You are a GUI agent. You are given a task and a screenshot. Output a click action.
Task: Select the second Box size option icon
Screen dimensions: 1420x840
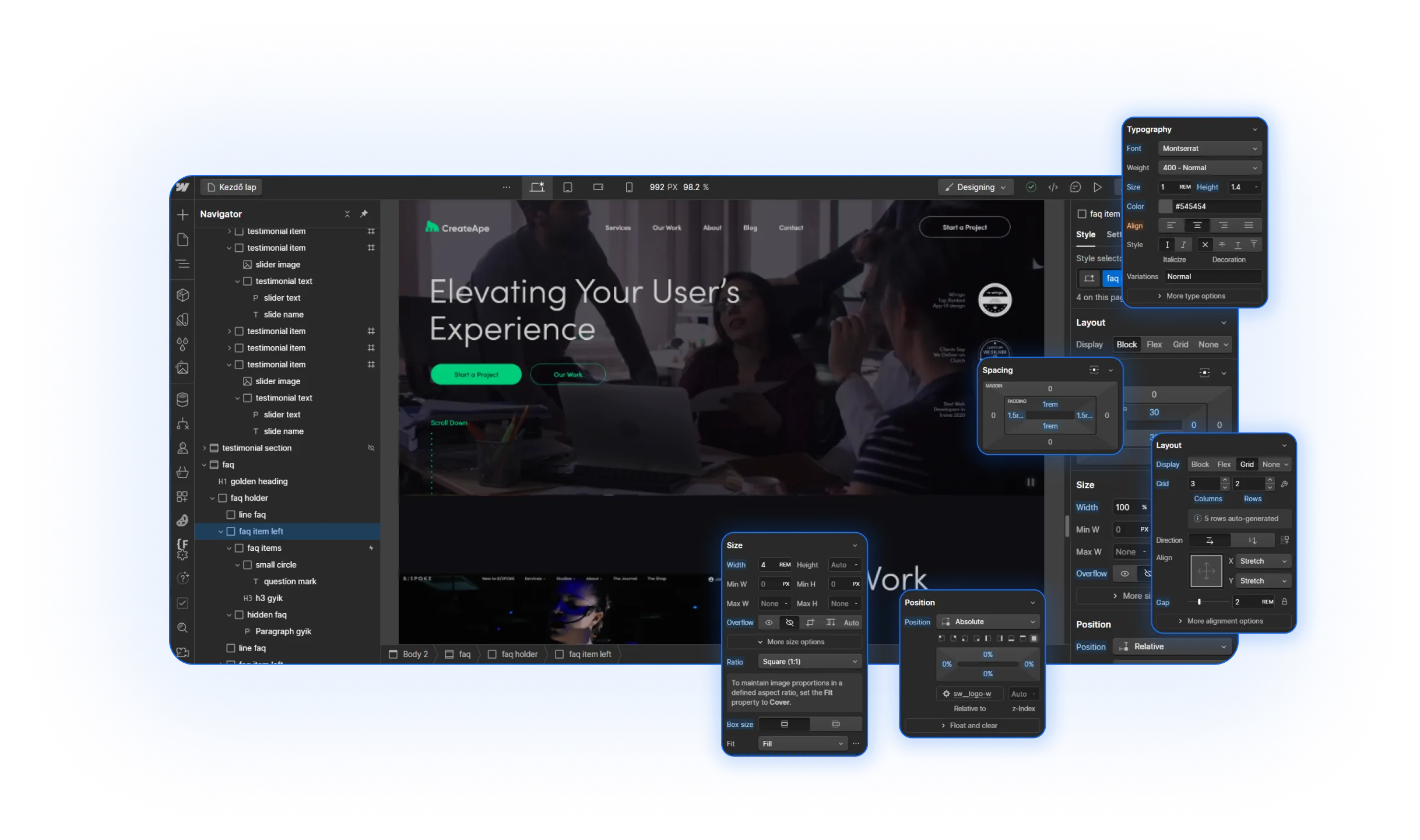coord(836,724)
